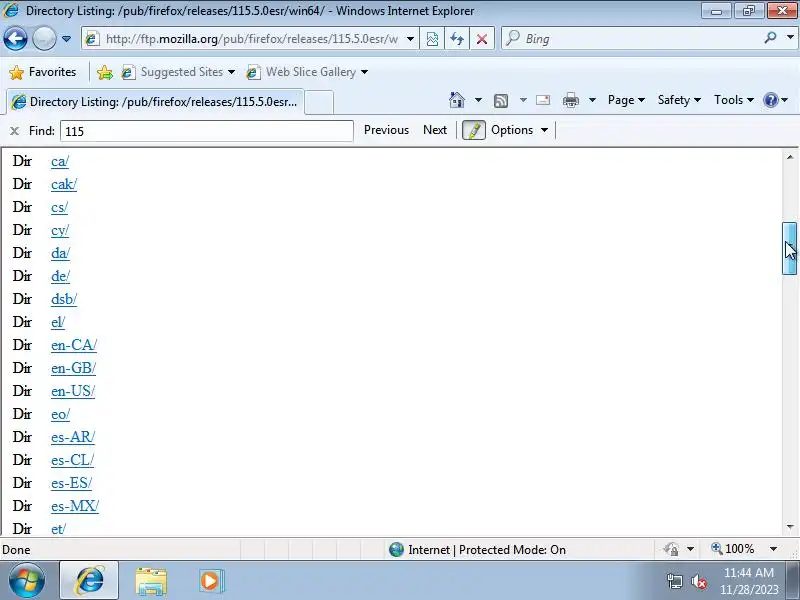Go back with the Back arrow button
The width and height of the screenshot is (800, 600).
coord(15,39)
